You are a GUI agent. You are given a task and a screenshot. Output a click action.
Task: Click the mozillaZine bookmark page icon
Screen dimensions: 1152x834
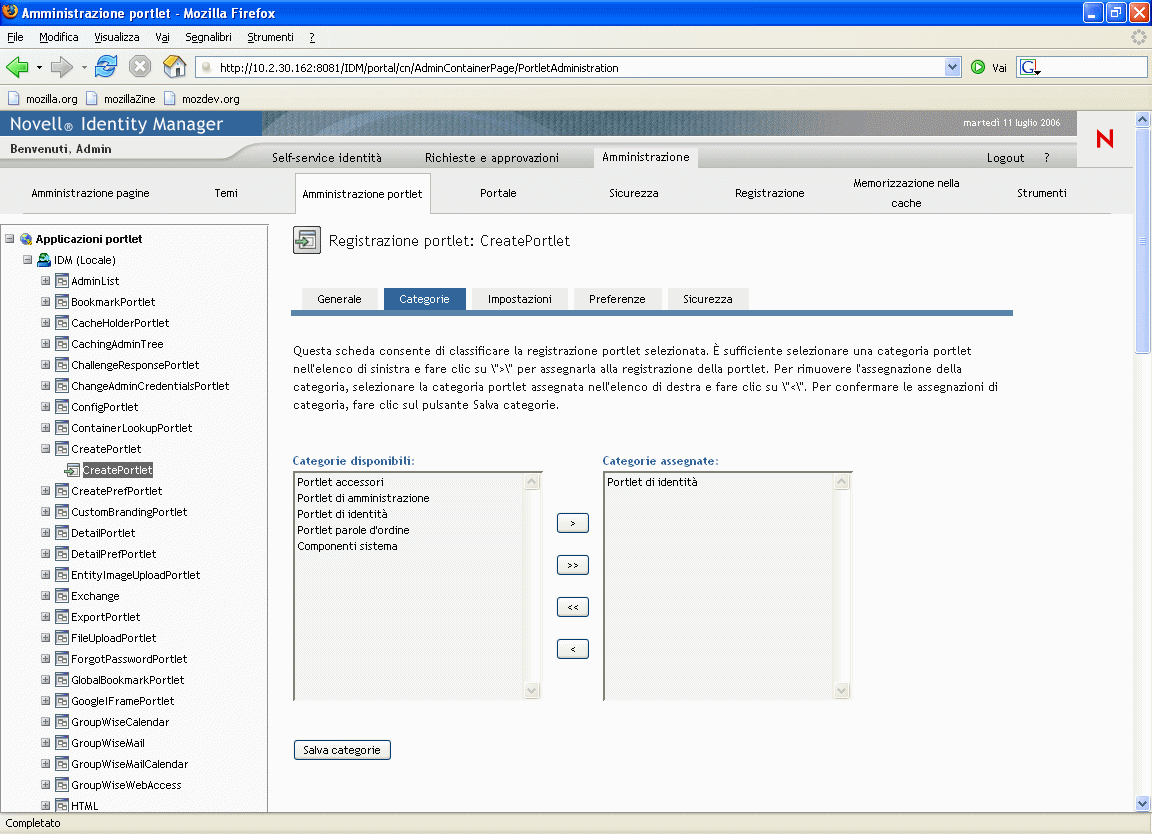[x=92, y=98]
